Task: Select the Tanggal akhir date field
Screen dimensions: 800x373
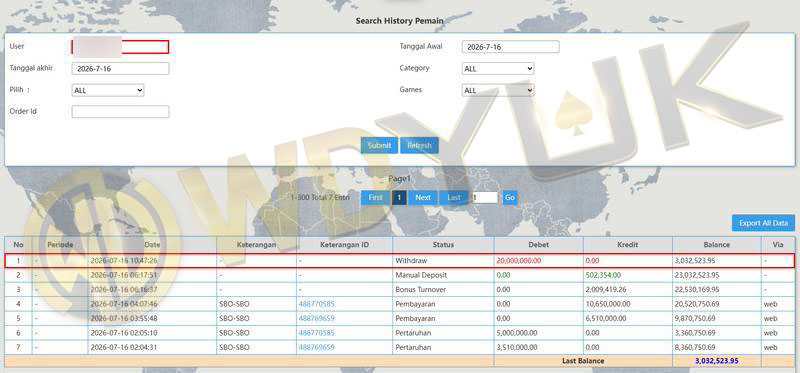Action: point(120,68)
